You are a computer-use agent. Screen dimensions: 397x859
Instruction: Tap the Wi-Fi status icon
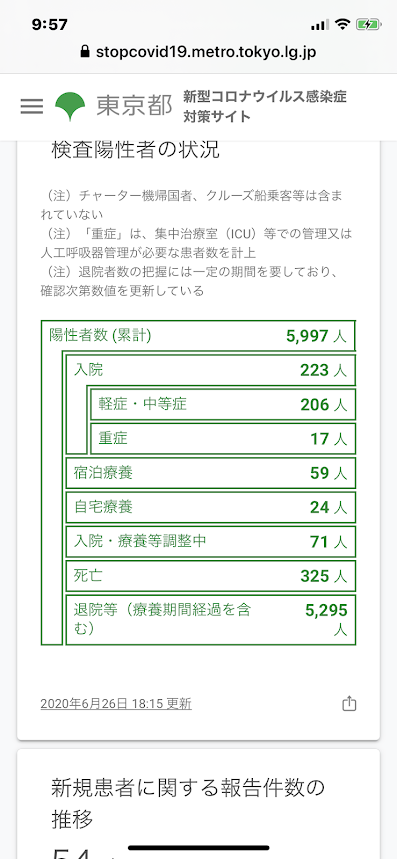click(343, 24)
